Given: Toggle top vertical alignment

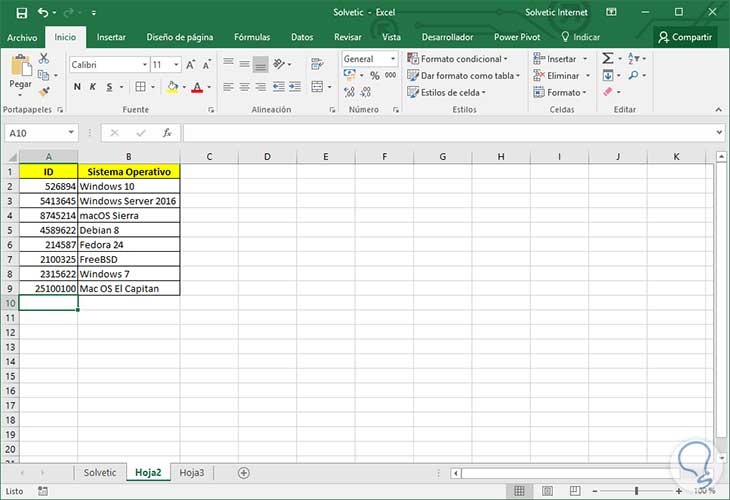Looking at the screenshot, I should 228,64.
